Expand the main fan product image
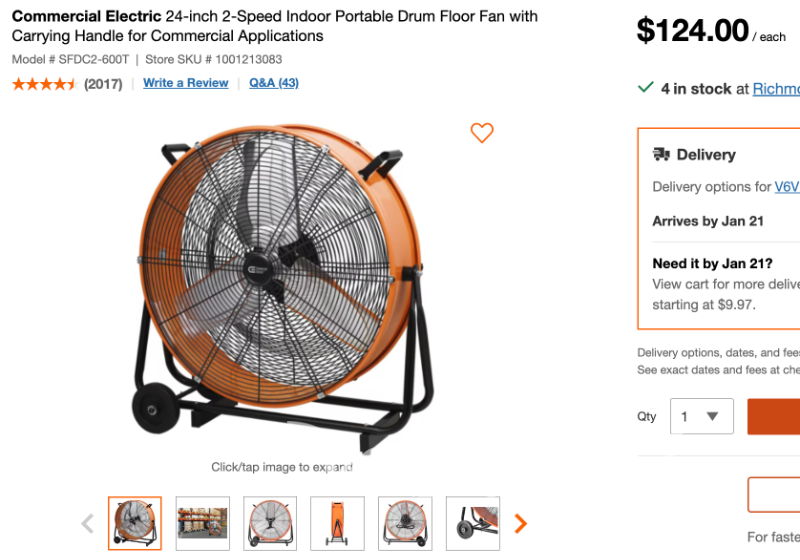 coord(283,290)
